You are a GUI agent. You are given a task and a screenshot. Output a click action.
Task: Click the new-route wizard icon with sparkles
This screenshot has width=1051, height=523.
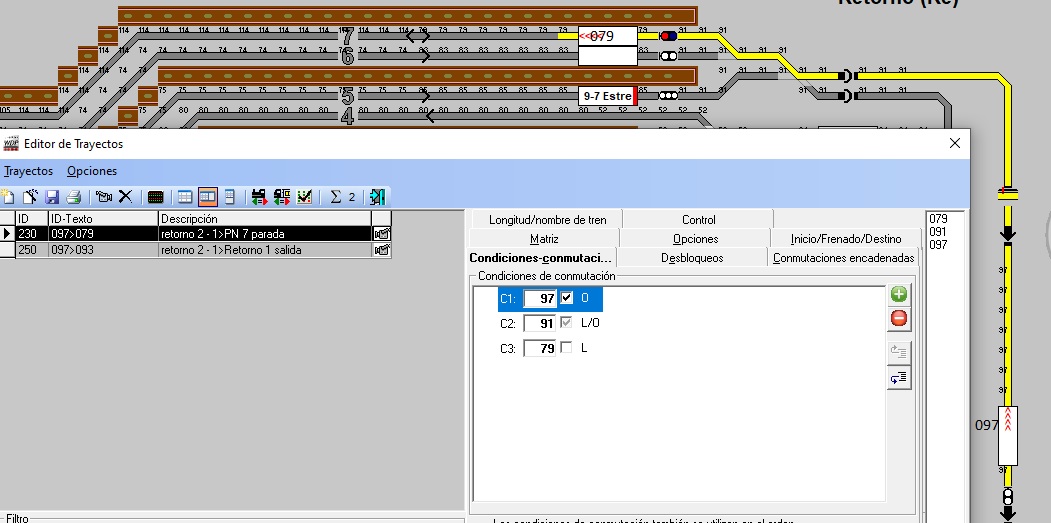coord(30,196)
